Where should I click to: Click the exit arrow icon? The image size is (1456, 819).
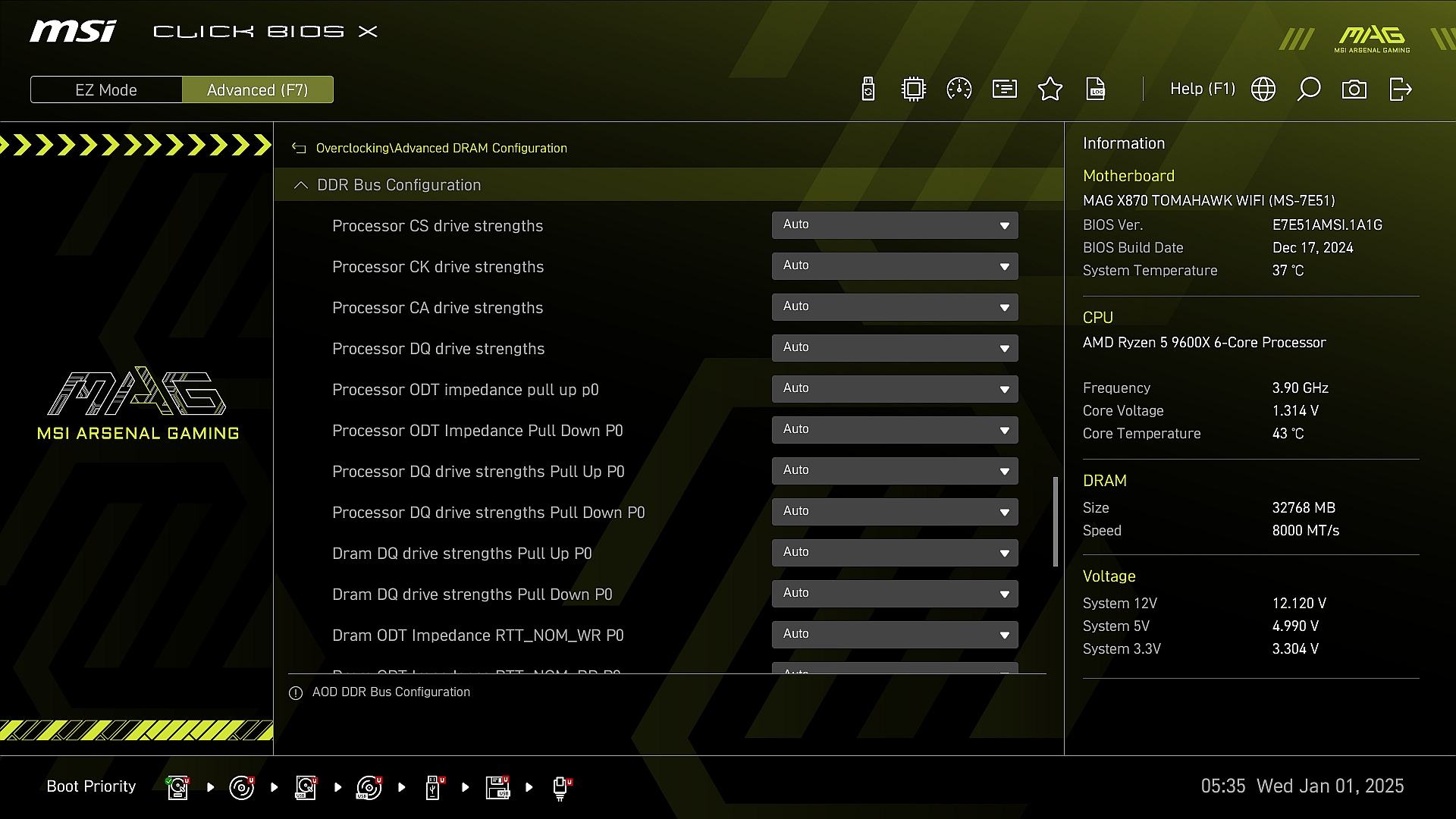click(x=1400, y=89)
